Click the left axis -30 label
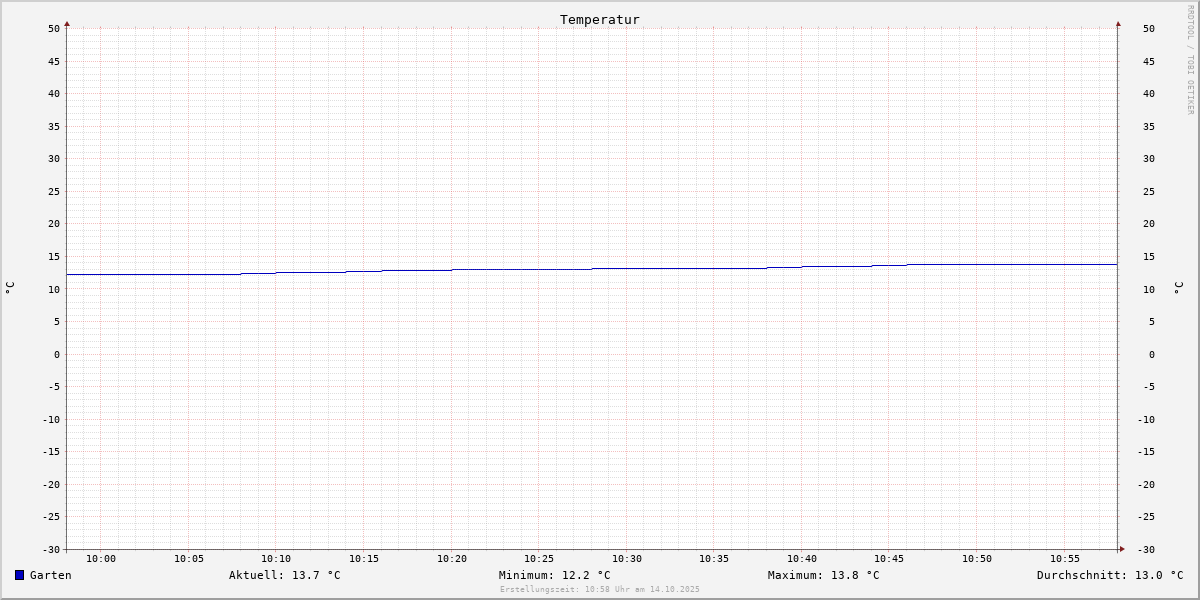 coord(51,549)
